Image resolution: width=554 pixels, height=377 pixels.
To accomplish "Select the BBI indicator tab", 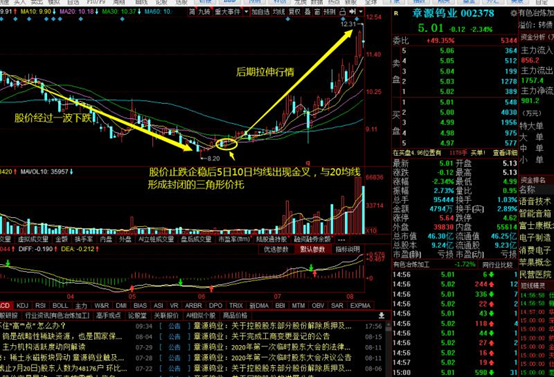I will point(280,305).
